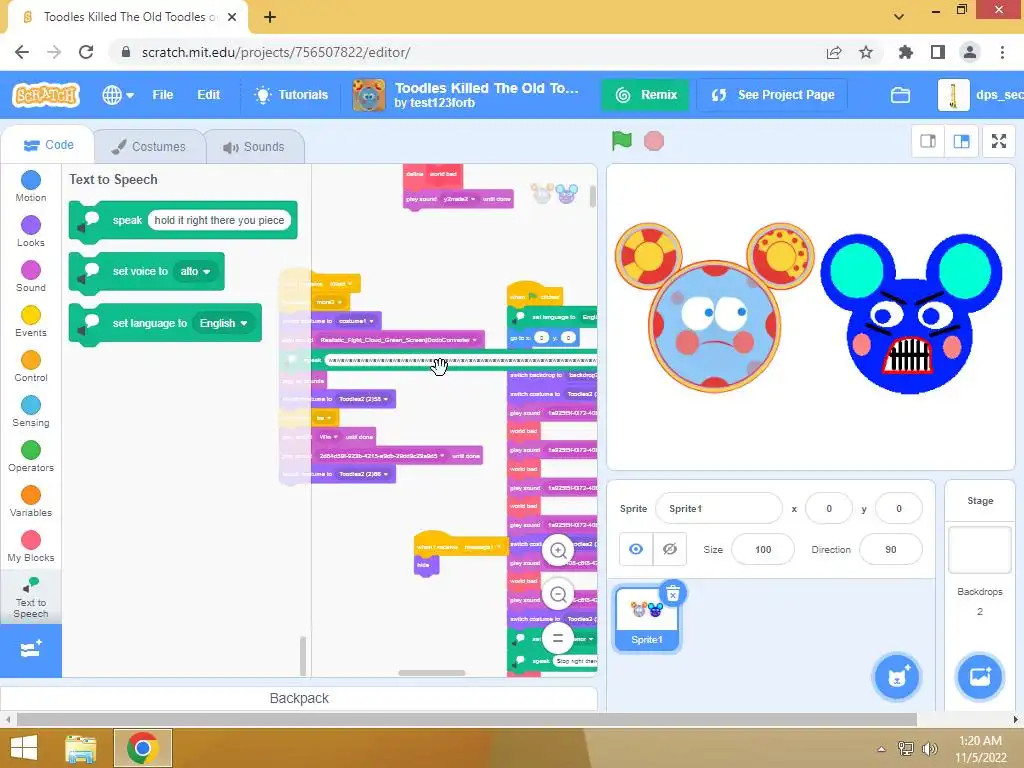Screen dimensions: 1024x768
Task: Select the Stage backdrop thumbnail
Action: coord(980,550)
